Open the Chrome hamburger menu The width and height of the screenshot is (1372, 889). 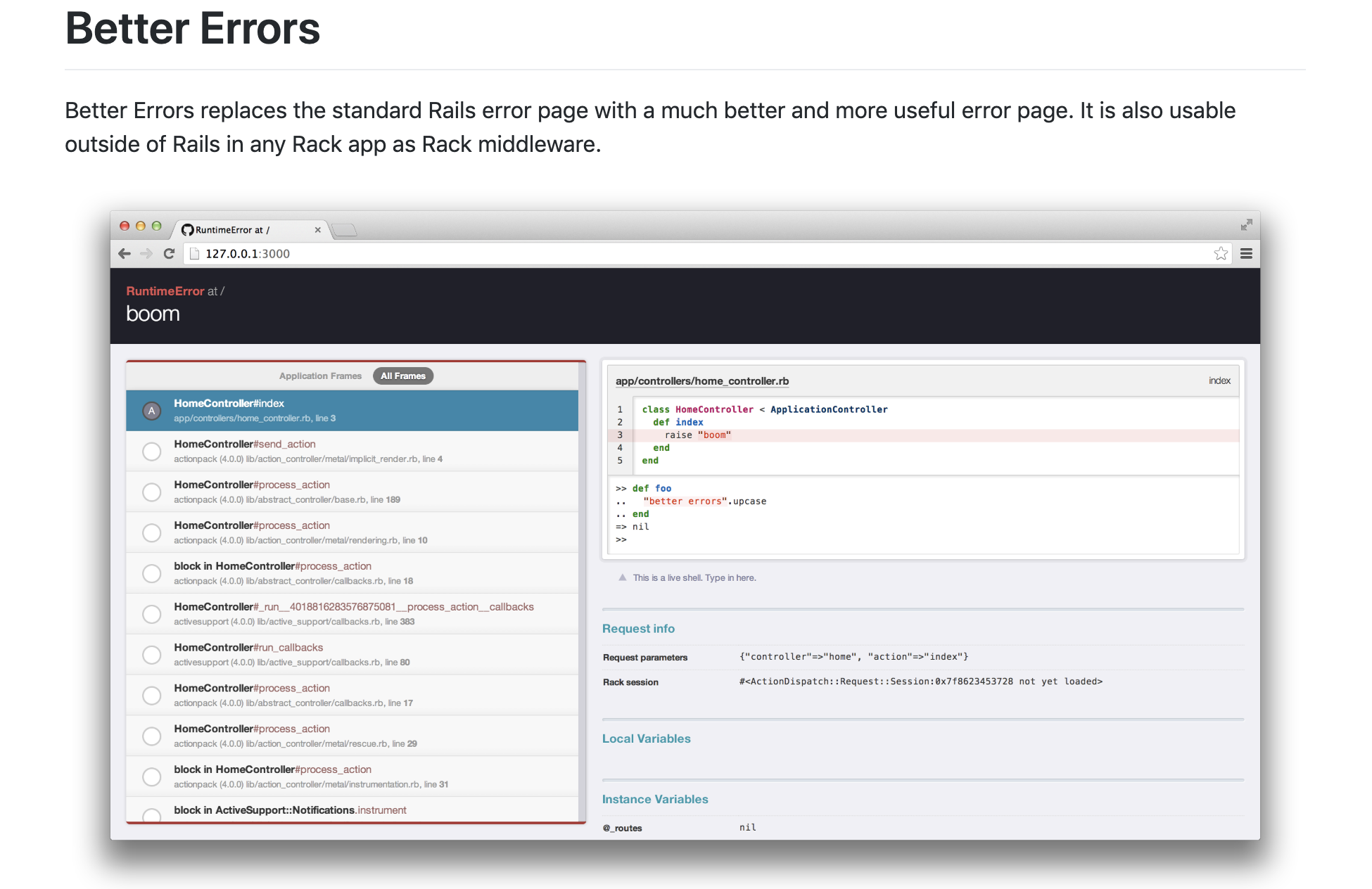(x=1246, y=254)
